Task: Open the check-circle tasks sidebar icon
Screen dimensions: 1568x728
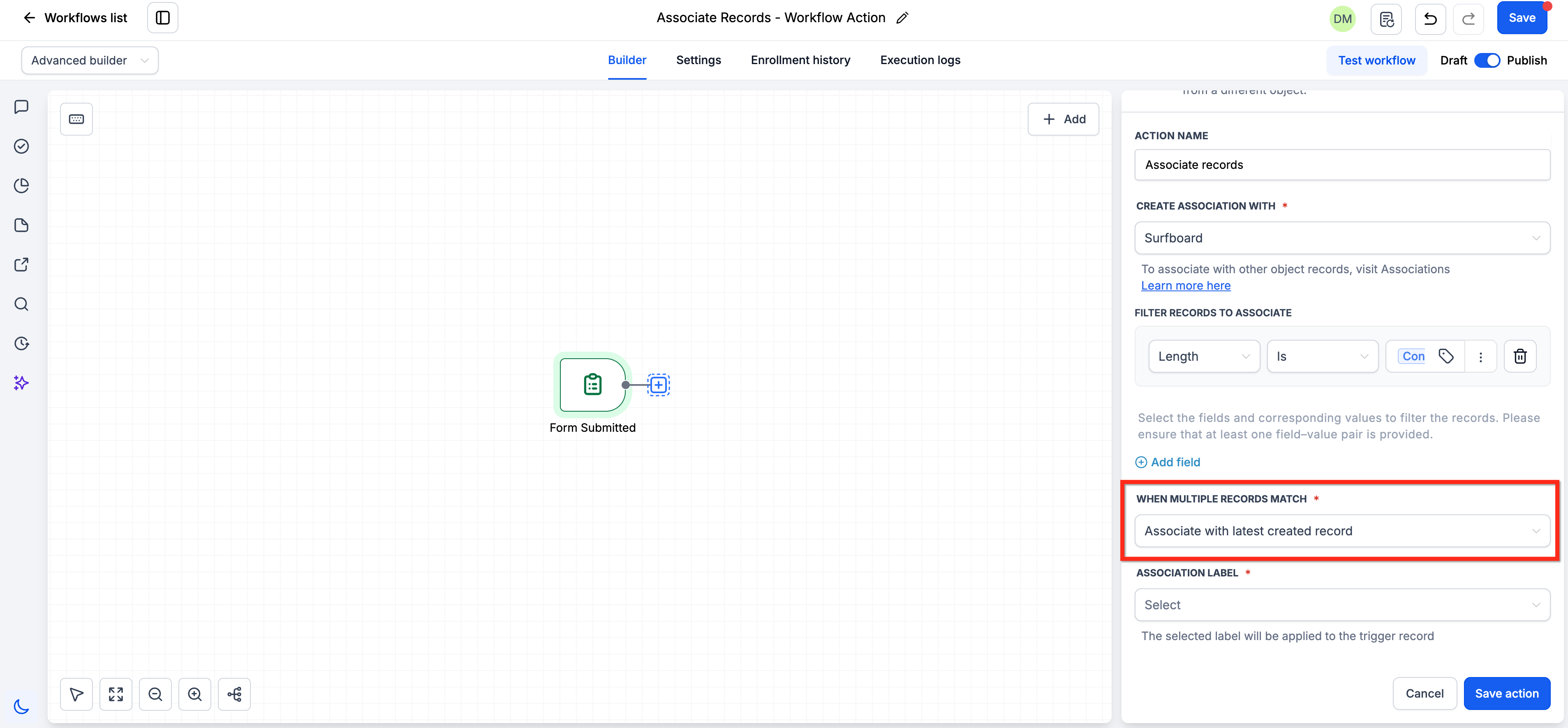Action: [21, 146]
